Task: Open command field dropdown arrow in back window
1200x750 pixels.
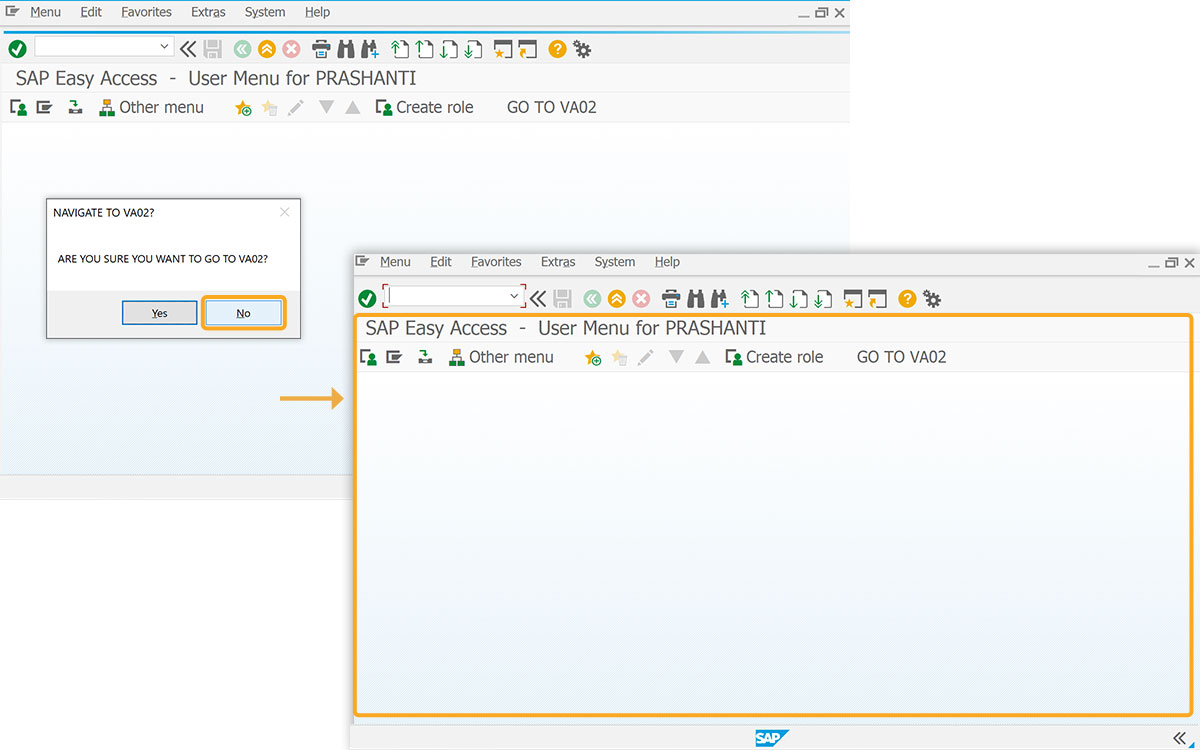Action: tap(165, 47)
